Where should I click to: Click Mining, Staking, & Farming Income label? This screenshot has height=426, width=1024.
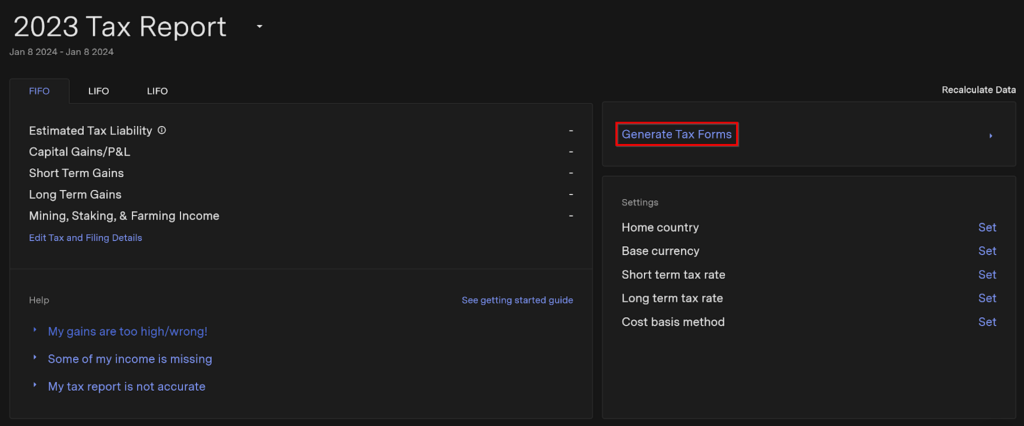124,216
